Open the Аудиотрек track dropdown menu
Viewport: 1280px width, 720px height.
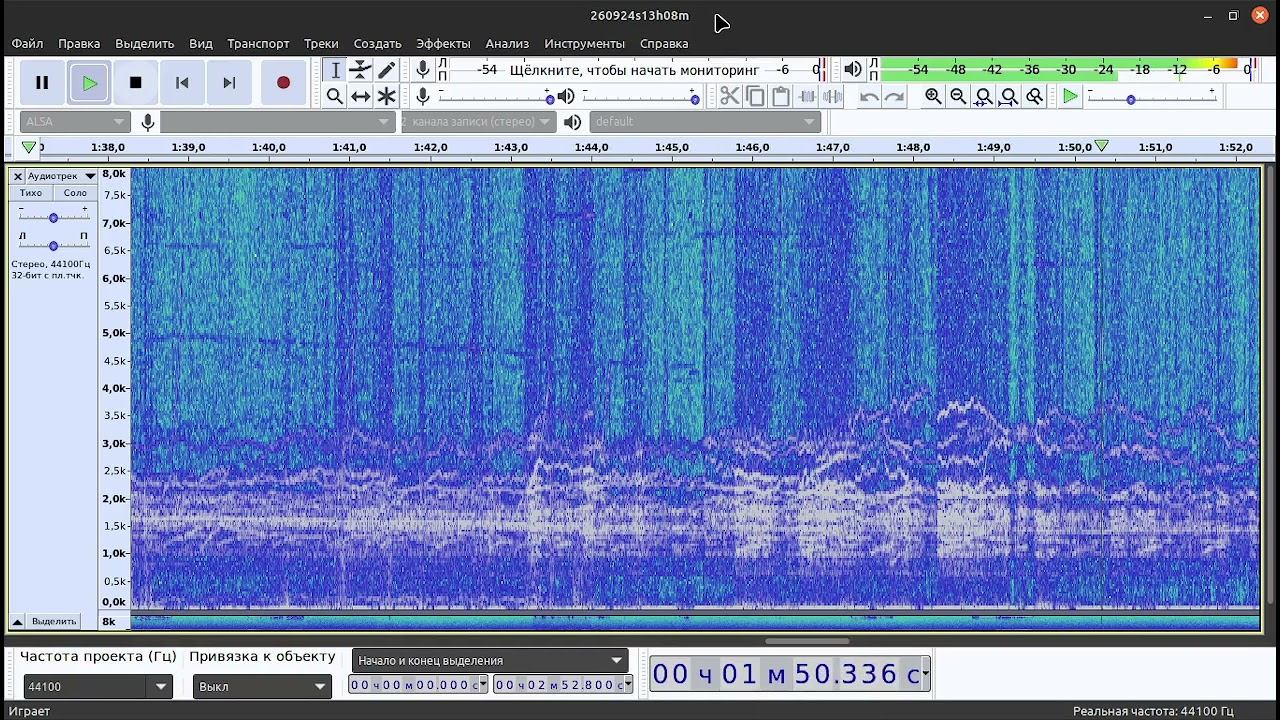[90, 176]
